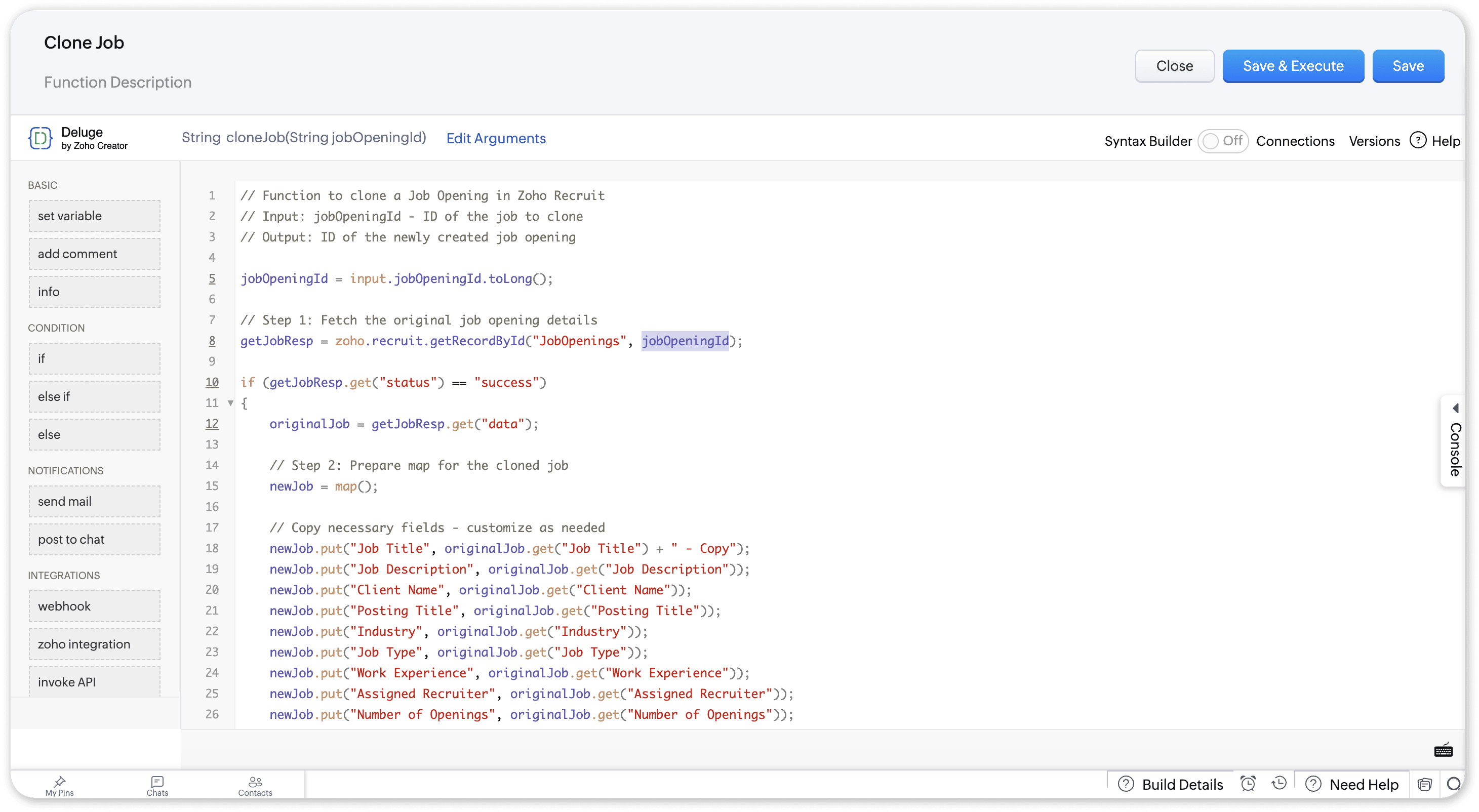1479x812 pixels.
Task: Click the Edit Arguments link
Action: pos(496,138)
